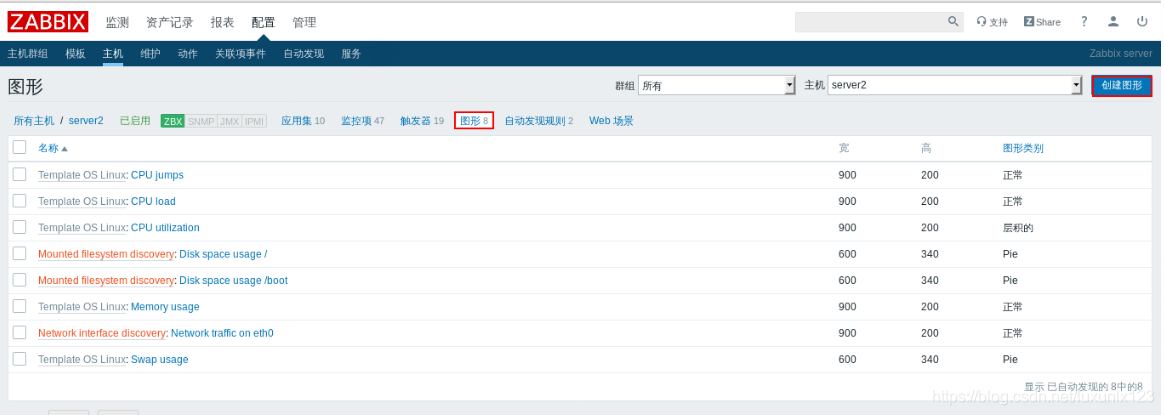Go to the 自动发现 submenu
The height and width of the screenshot is (415, 1164).
click(x=304, y=53)
